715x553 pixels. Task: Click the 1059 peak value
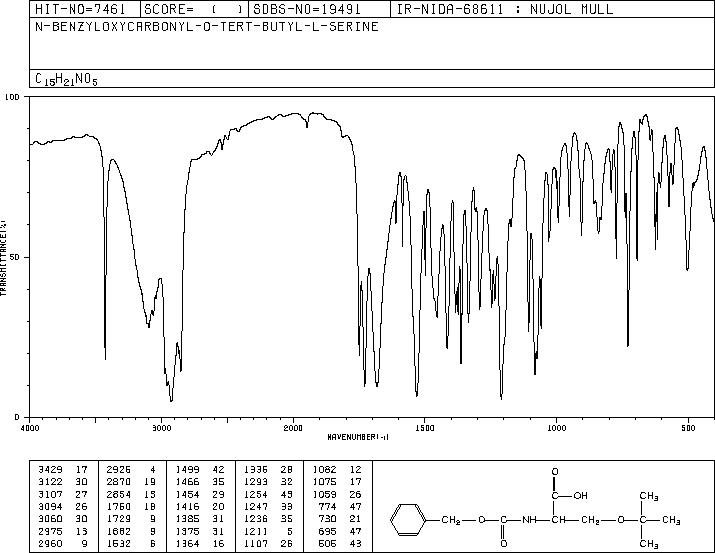tap(325, 494)
